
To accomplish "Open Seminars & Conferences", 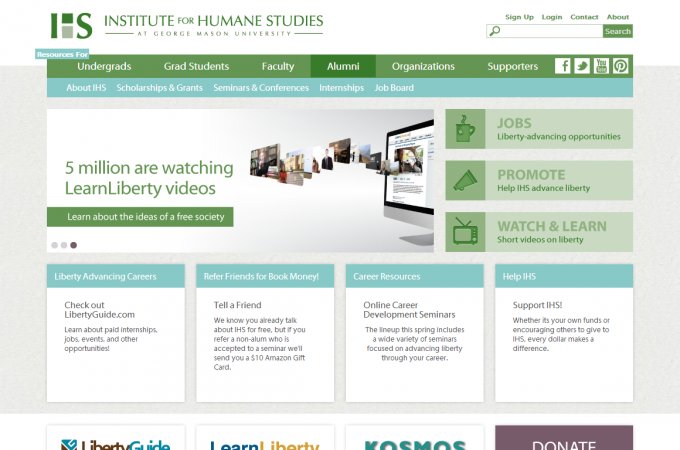I will [261, 88].
